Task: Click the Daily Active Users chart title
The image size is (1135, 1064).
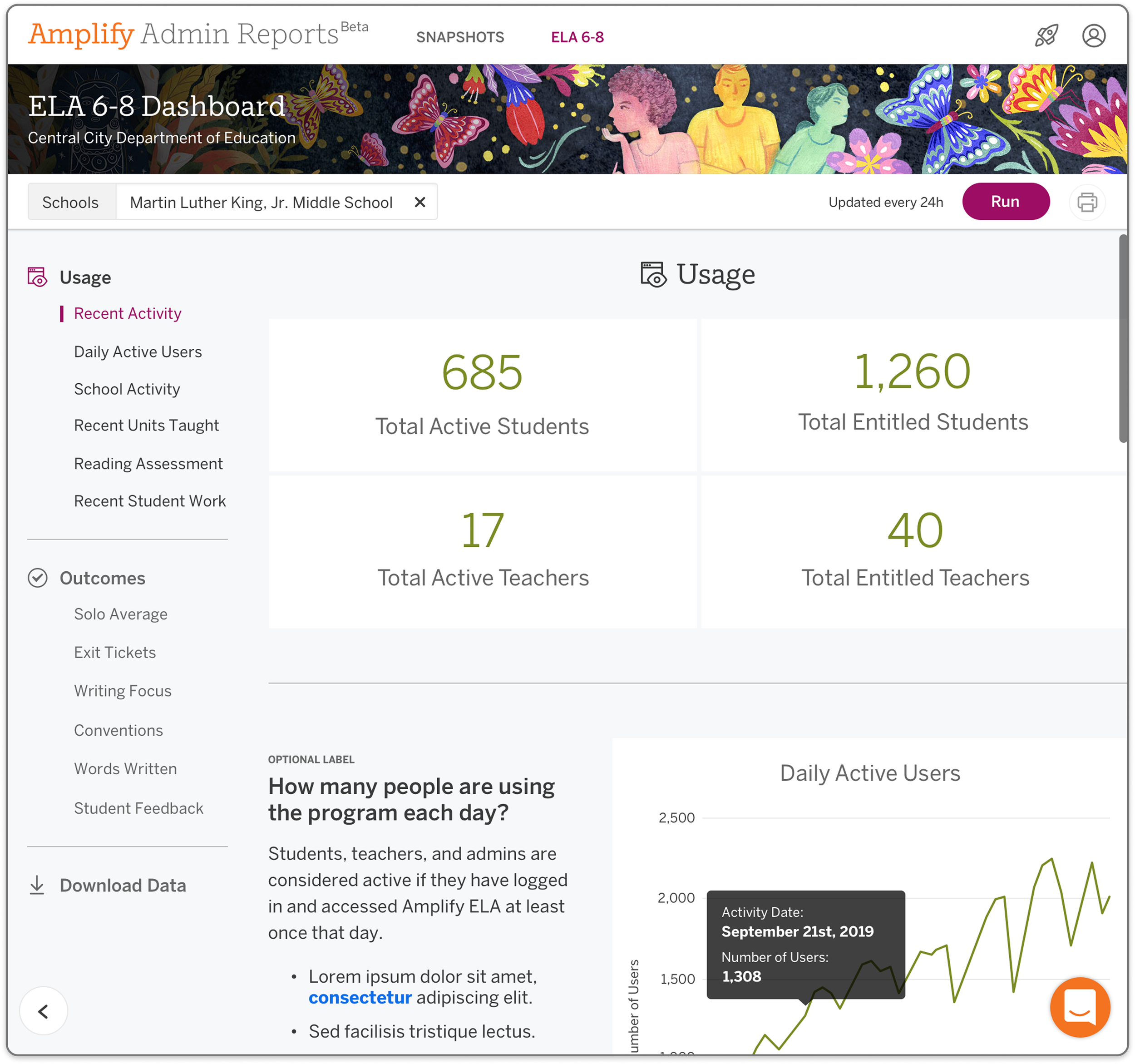Action: coord(870,773)
